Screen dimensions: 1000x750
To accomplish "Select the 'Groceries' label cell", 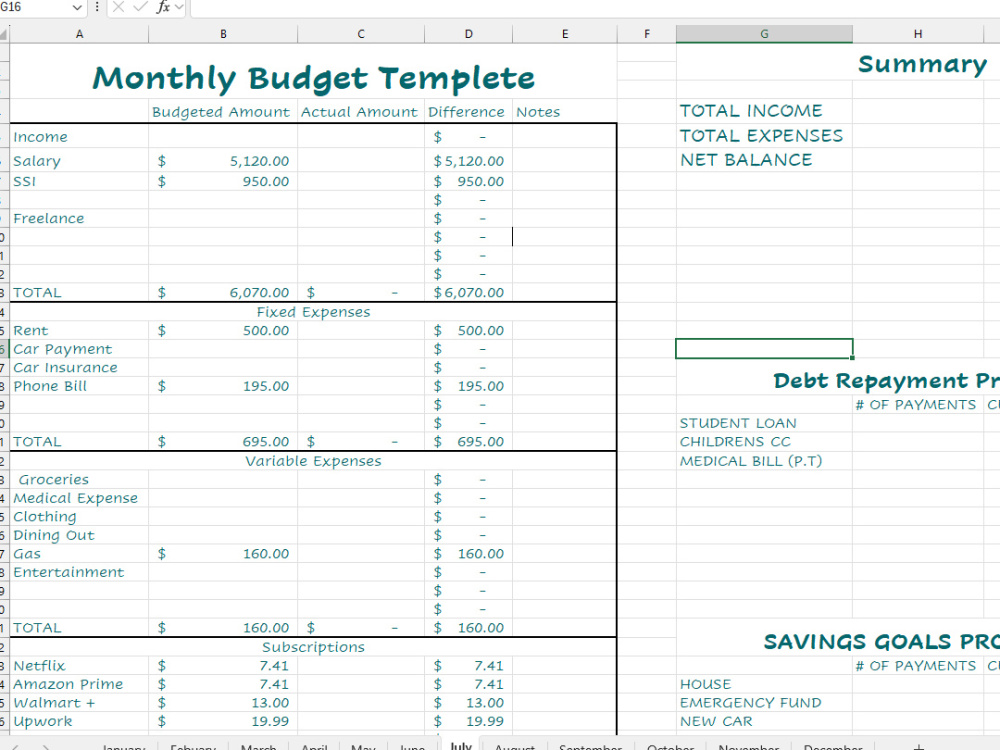I will tap(79, 480).
